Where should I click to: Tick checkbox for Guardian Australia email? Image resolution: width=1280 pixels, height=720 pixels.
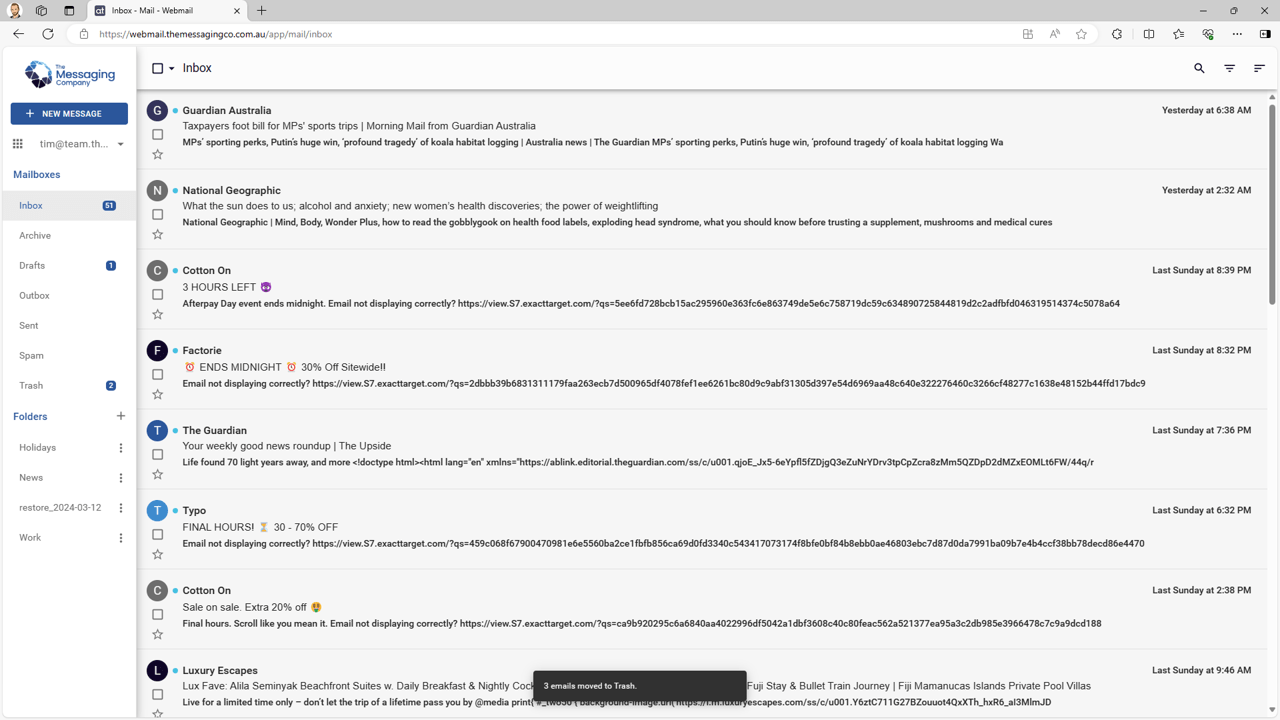tap(157, 134)
